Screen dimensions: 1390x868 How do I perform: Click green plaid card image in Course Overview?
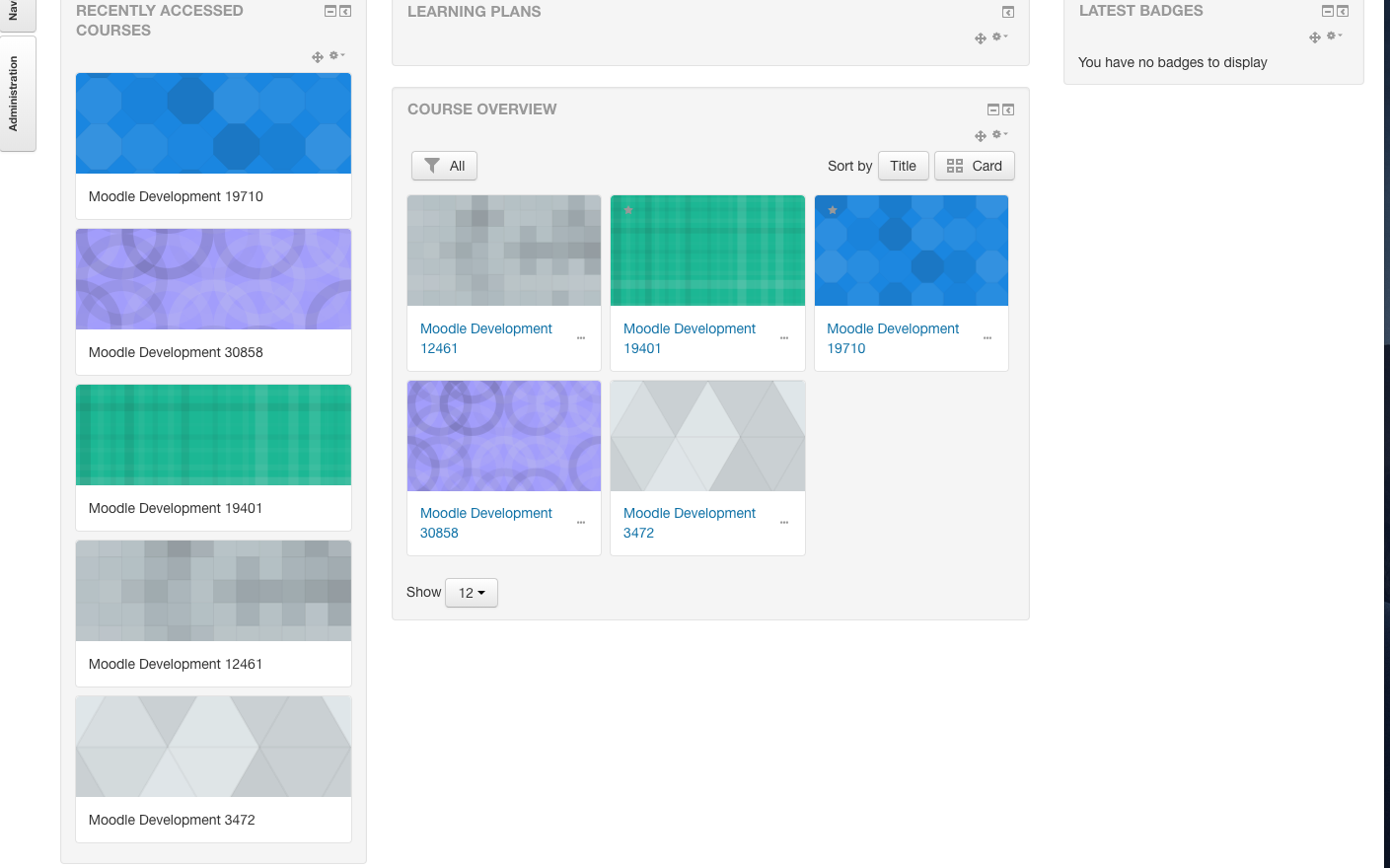point(707,251)
